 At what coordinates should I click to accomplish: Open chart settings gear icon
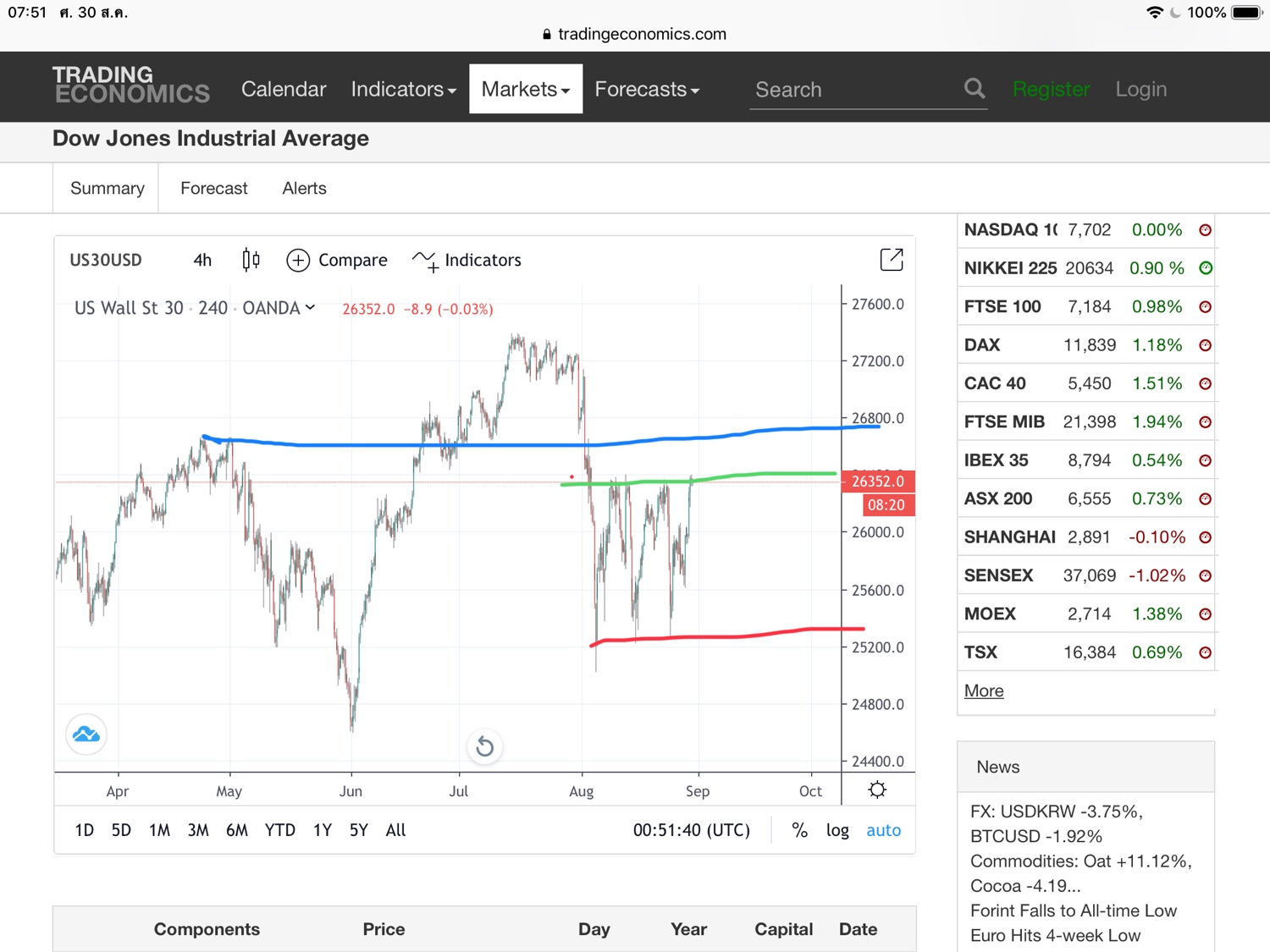point(877,790)
